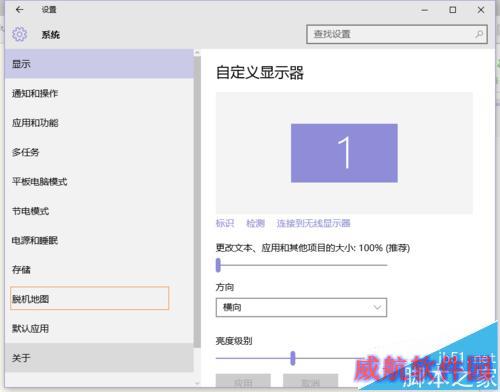The image size is (500, 392).
Task: Select 脱机地图 in the sidebar
Action: [x=89, y=298]
